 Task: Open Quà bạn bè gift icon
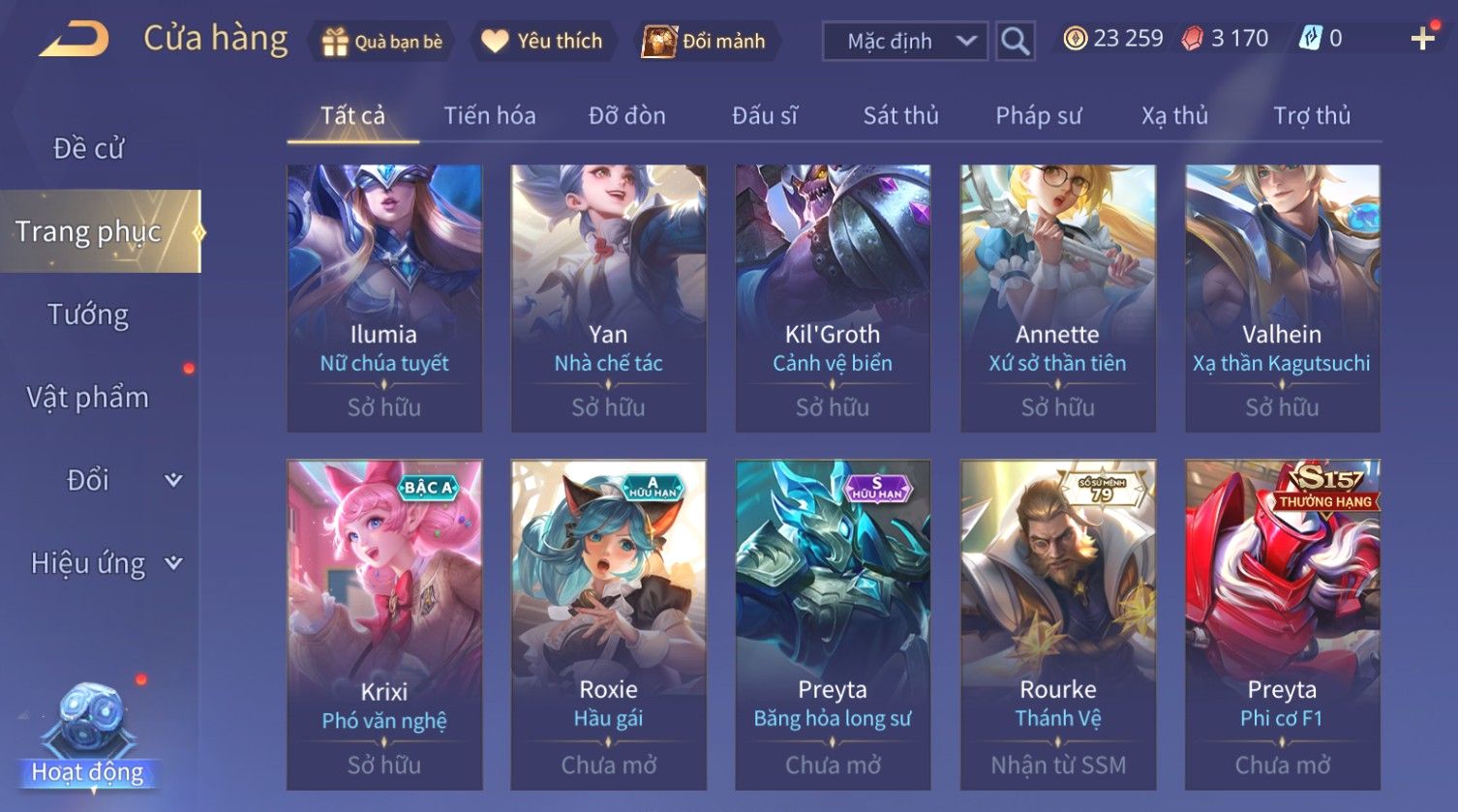pyautogui.click(x=335, y=42)
